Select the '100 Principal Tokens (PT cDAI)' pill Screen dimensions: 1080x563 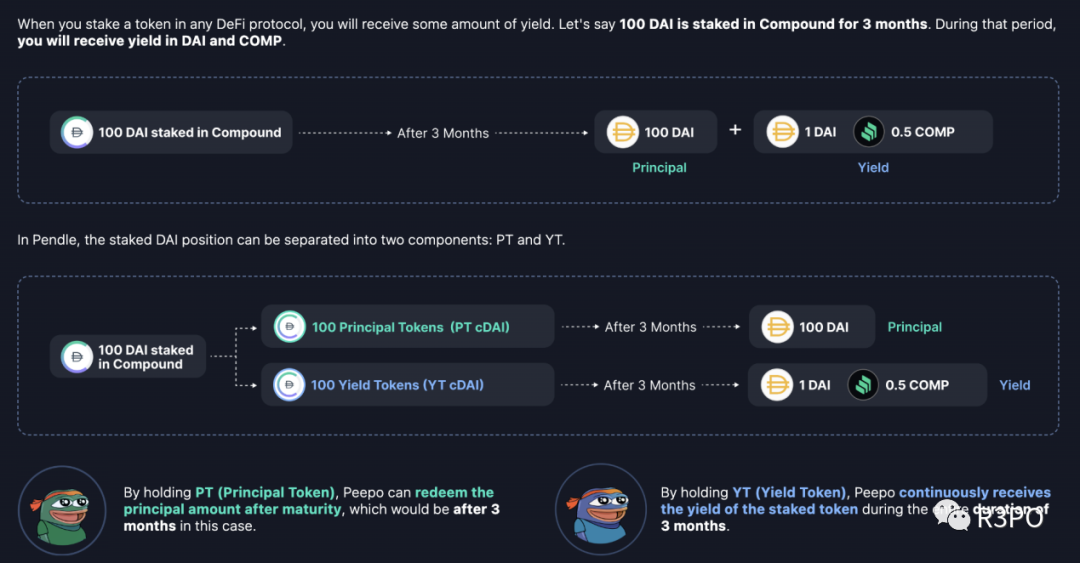point(408,327)
